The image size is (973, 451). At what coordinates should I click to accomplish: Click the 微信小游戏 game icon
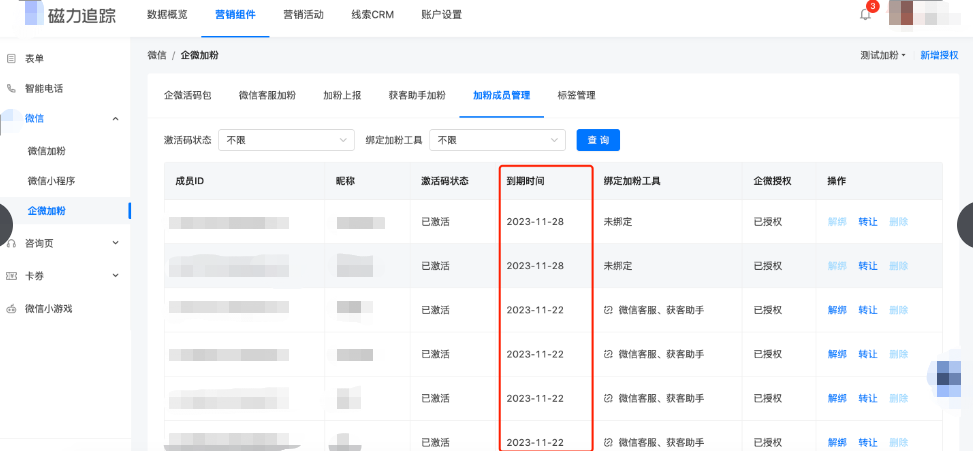[11, 308]
